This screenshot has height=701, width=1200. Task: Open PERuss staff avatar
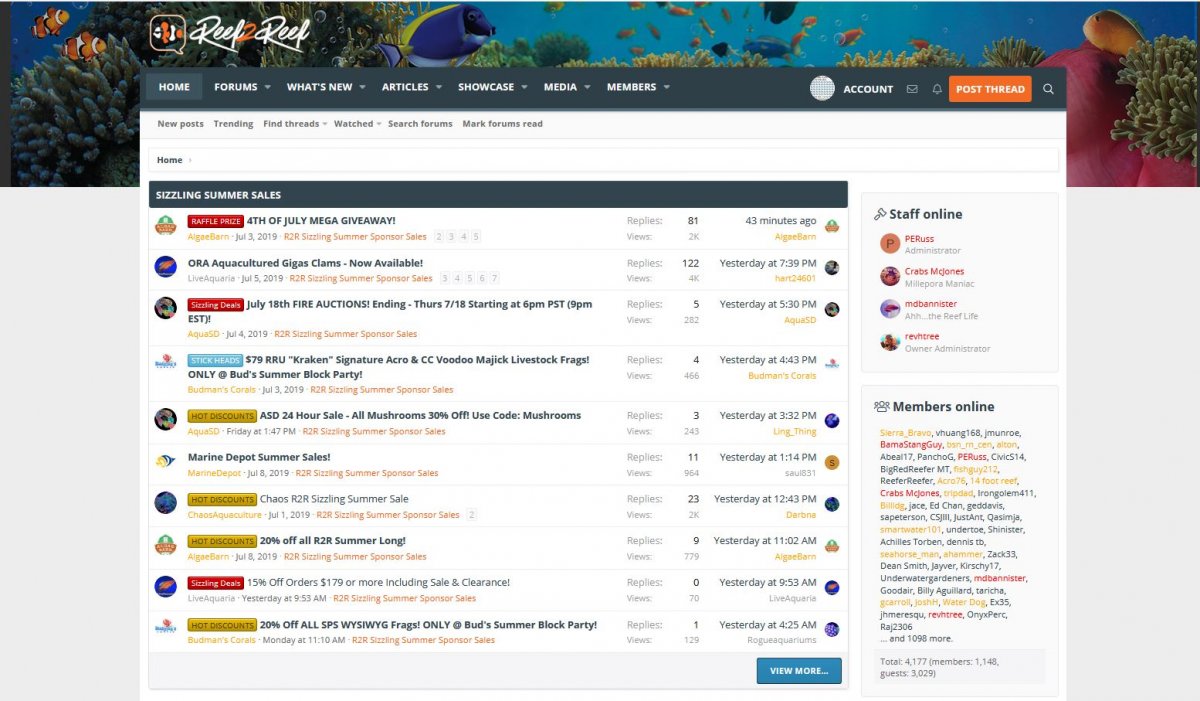890,244
